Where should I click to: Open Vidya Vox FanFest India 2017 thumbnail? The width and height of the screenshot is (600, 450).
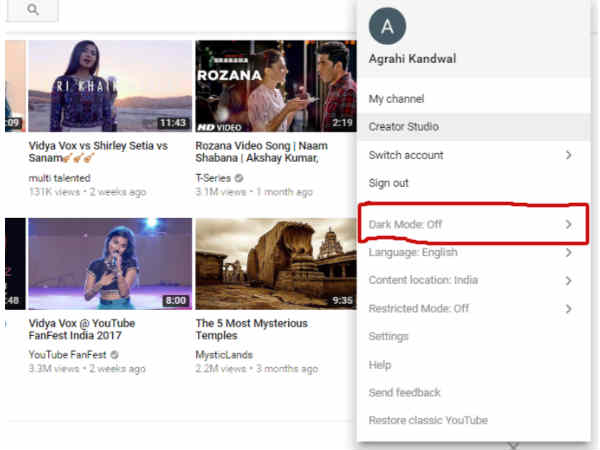[x=110, y=263]
